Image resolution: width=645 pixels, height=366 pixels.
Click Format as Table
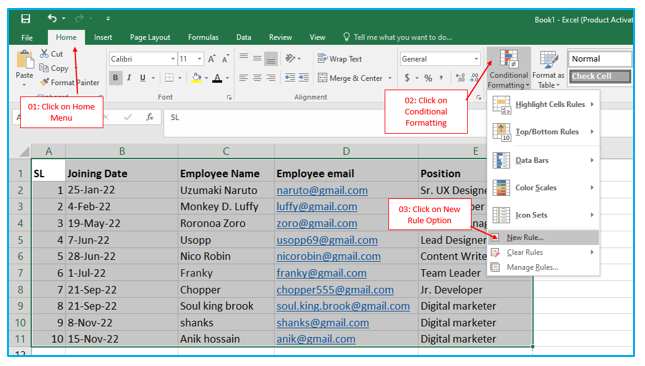tap(548, 69)
